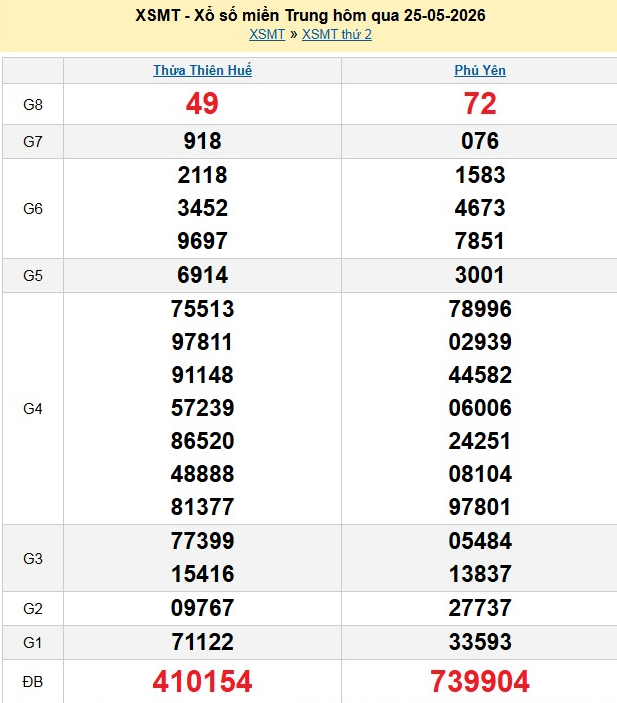617x703 pixels.
Task: Click G4 number 08104
Action: (x=480, y=474)
